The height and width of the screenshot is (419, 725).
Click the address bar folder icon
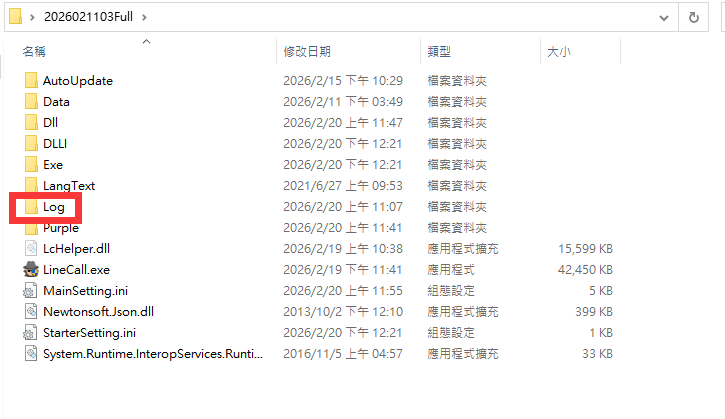[15, 17]
